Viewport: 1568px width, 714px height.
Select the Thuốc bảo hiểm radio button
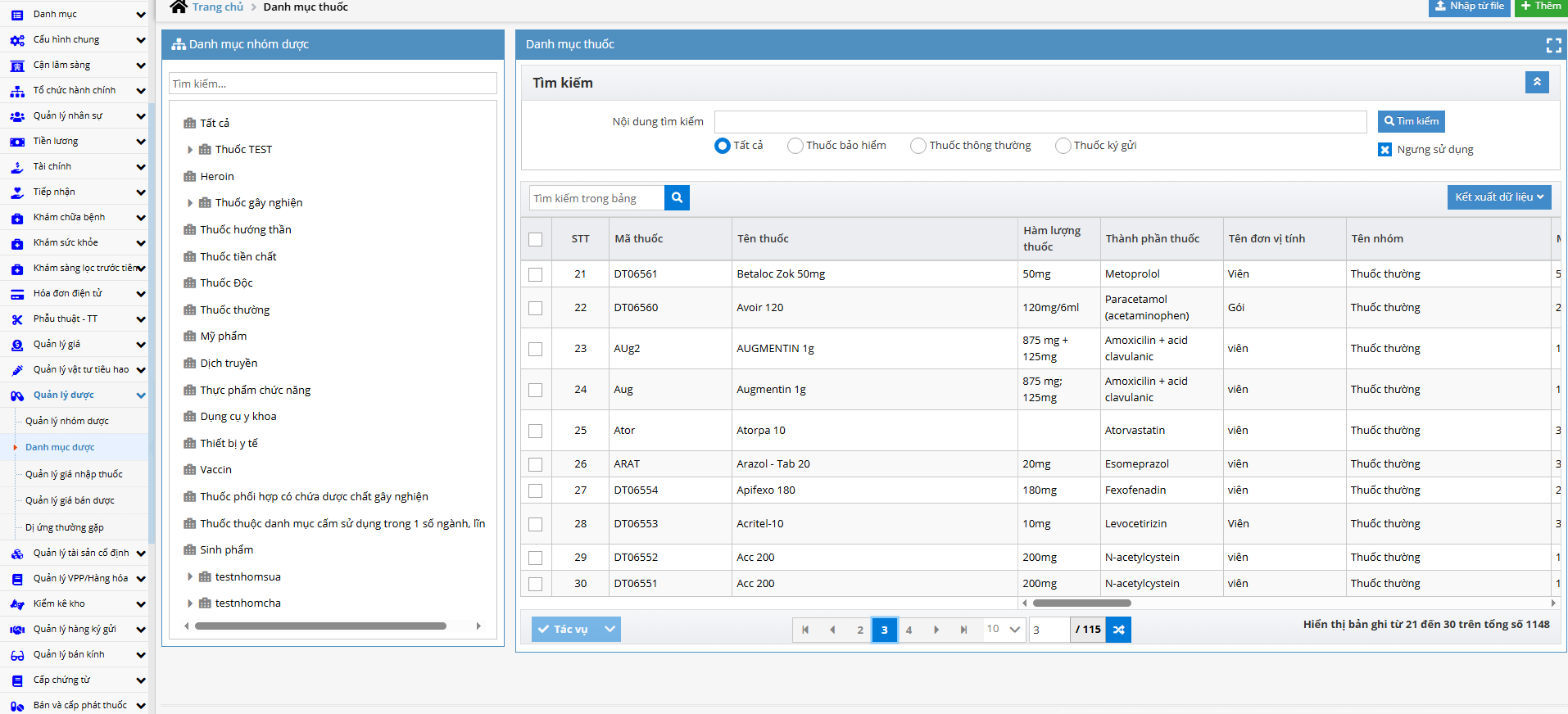click(x=795, y=146)
